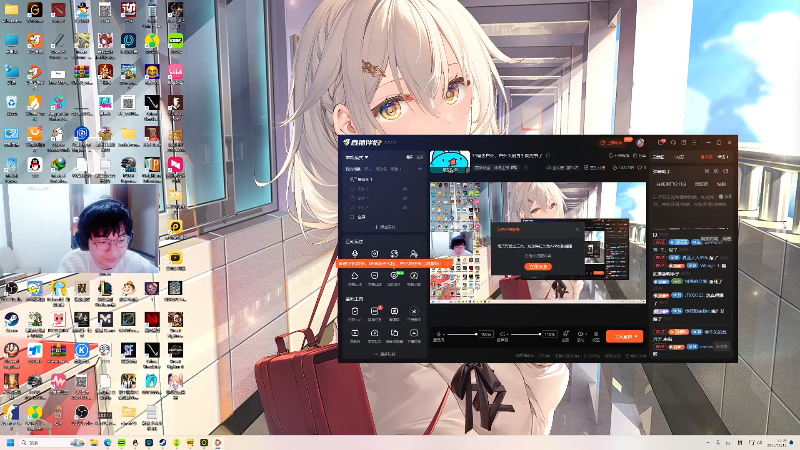This screenshot has width=800, height=450.
Task: Mute the microphone via bottom bar mic icon
Action: [438, 334]
